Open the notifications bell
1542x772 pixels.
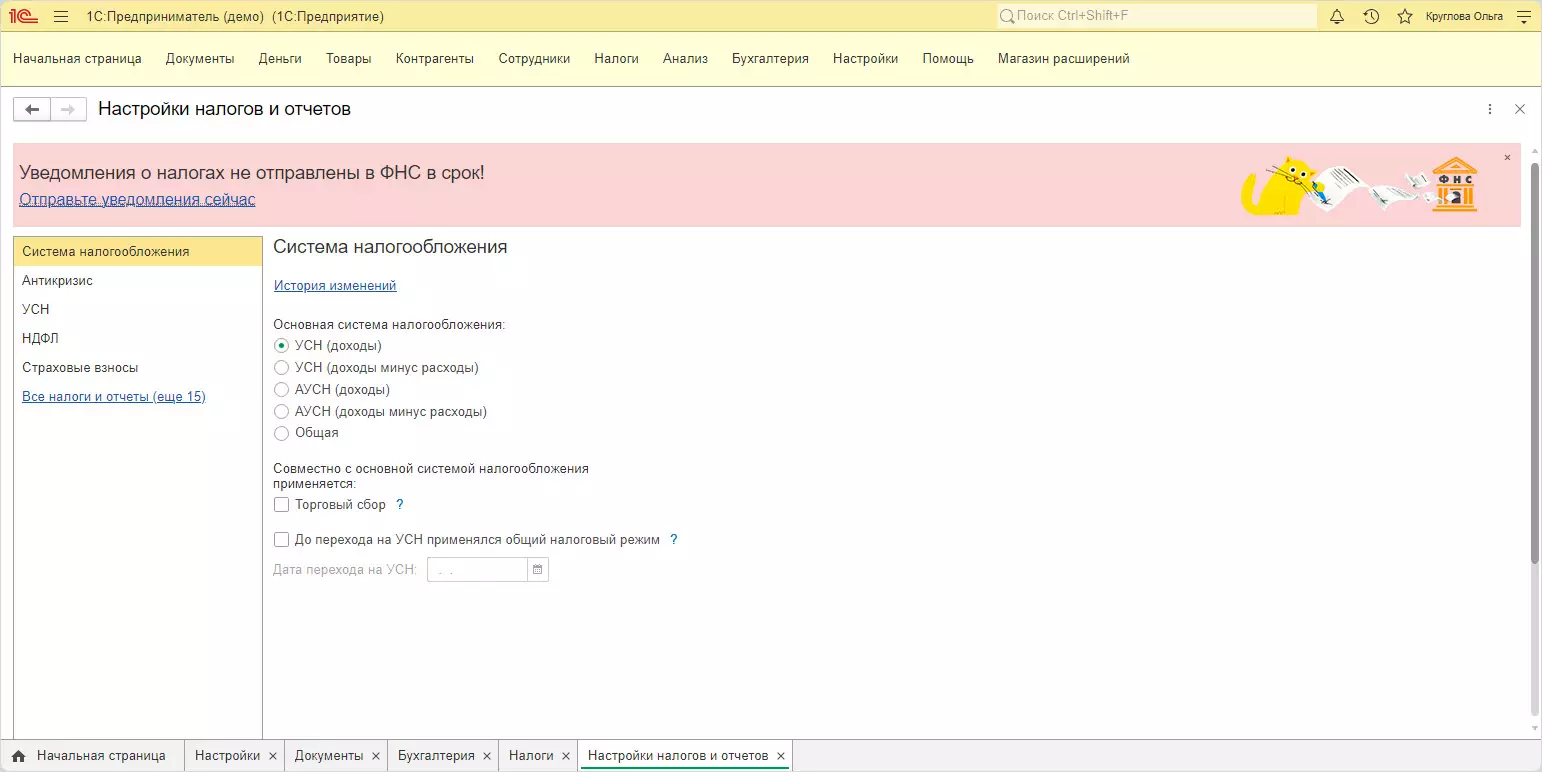coord(1337,16)
